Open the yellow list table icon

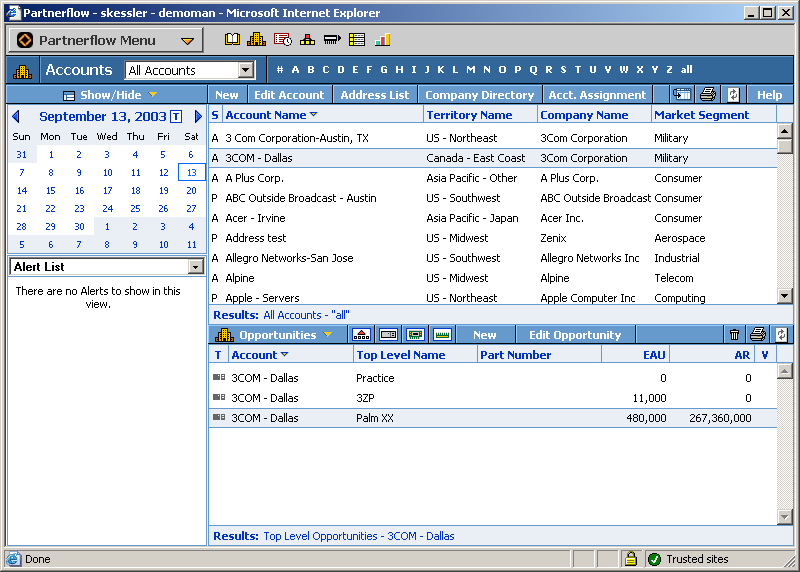pyautogui.click(x=357, y=39)
